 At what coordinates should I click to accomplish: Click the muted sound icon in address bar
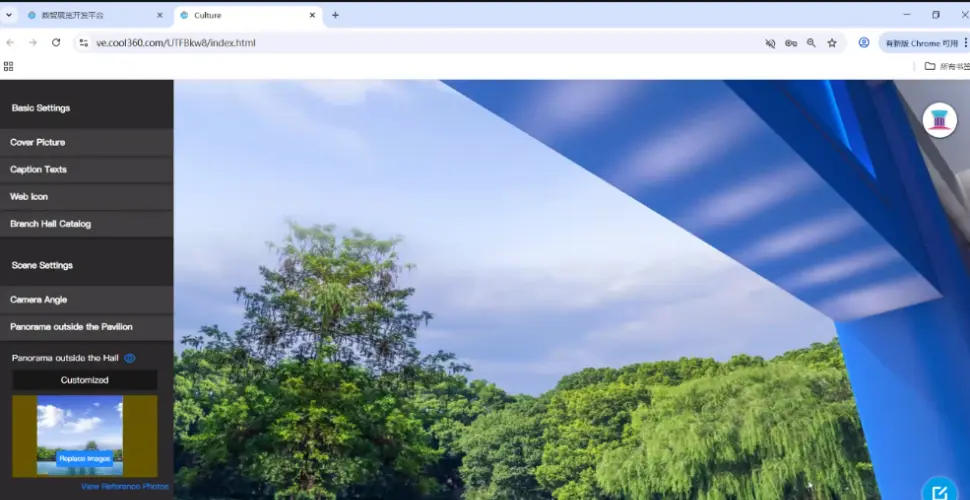(770, 43)
